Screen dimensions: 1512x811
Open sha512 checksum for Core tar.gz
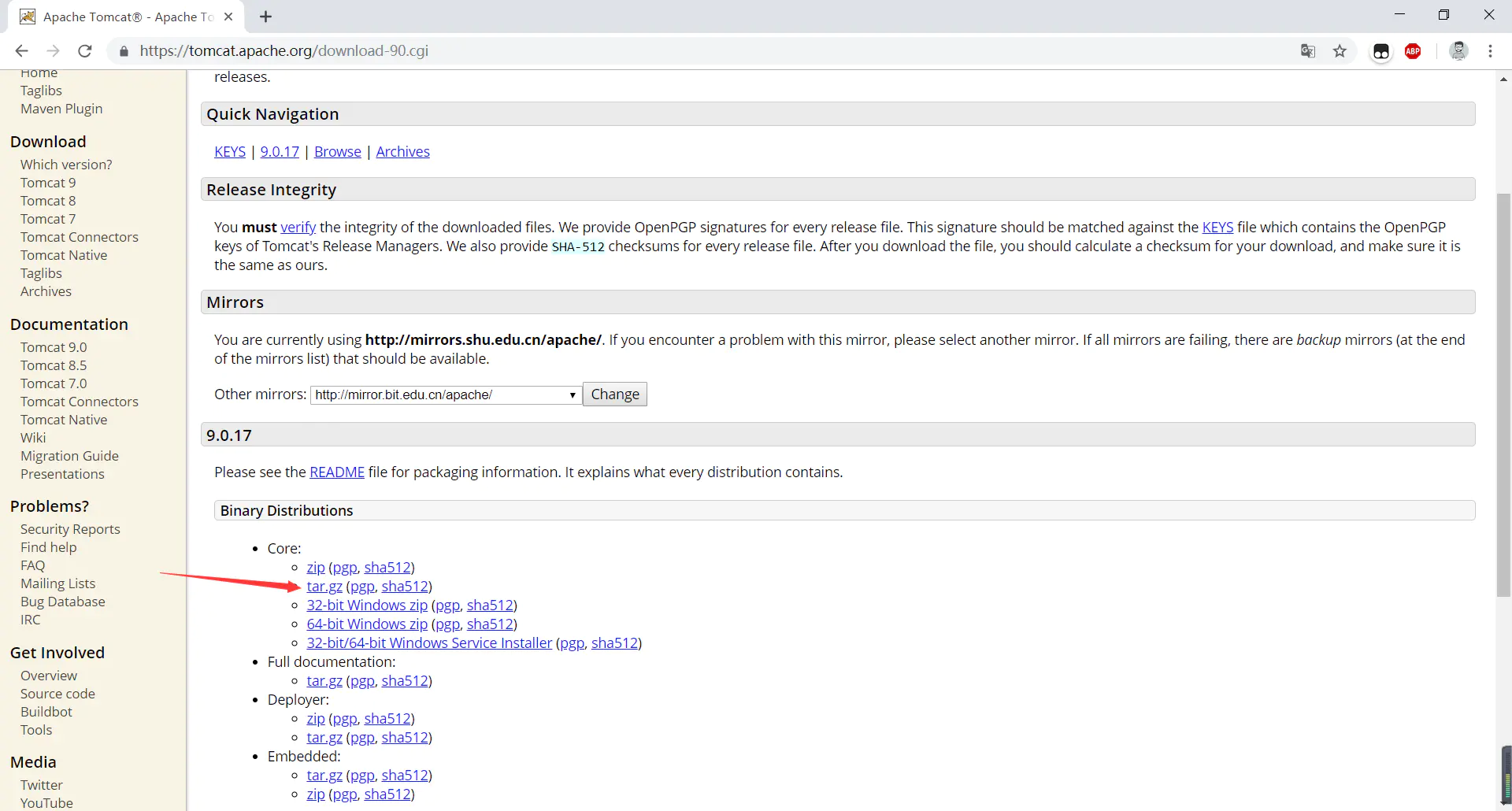pos(405,587)
